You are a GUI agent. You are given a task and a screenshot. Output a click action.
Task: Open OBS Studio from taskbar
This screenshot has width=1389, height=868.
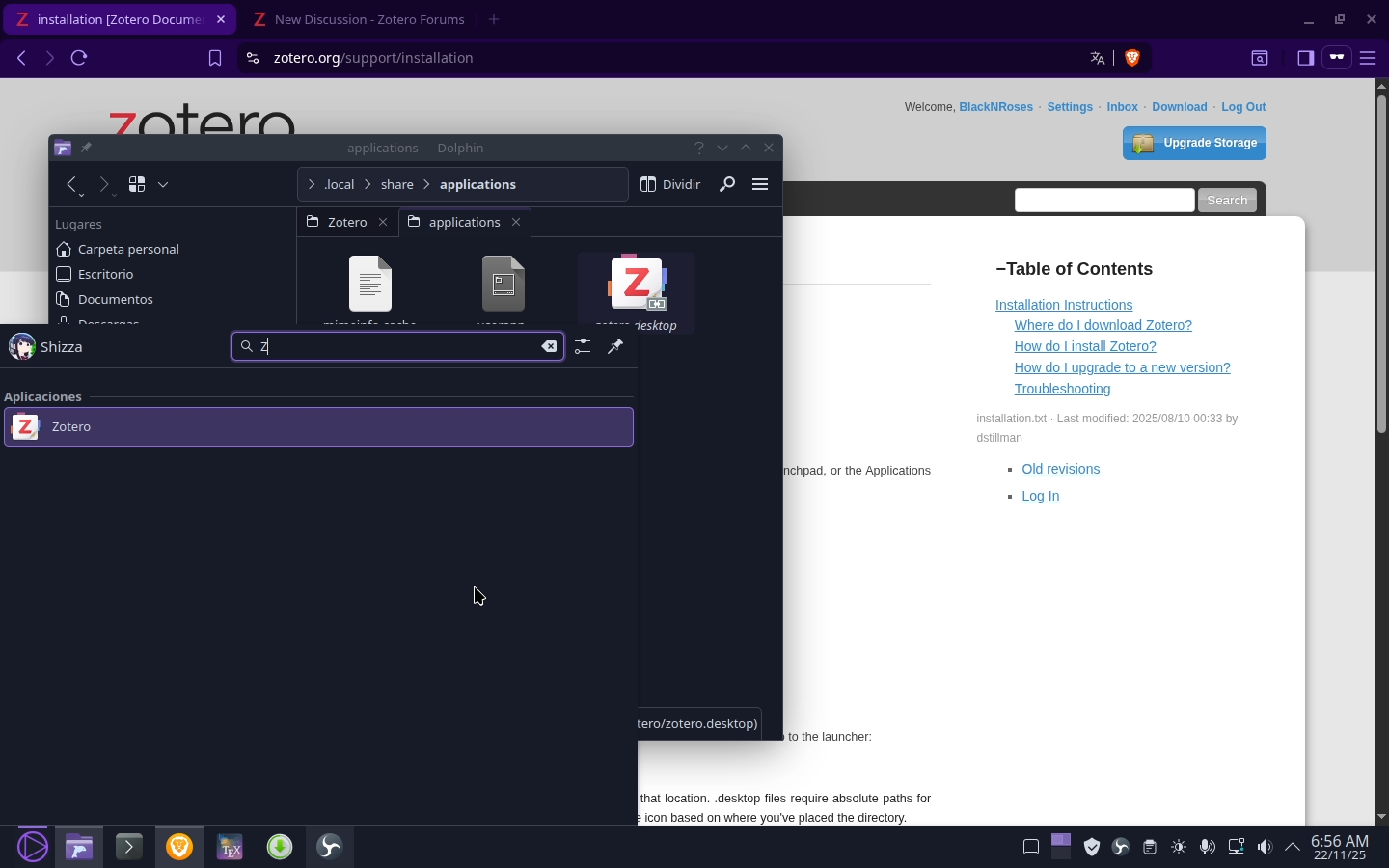click(x=331, y=848)
